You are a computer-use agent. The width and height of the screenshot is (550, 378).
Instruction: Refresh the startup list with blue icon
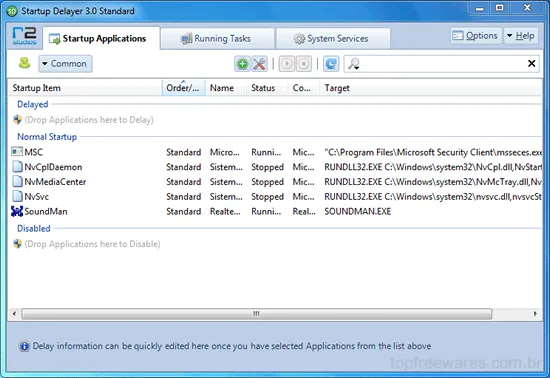pos(331,64)
